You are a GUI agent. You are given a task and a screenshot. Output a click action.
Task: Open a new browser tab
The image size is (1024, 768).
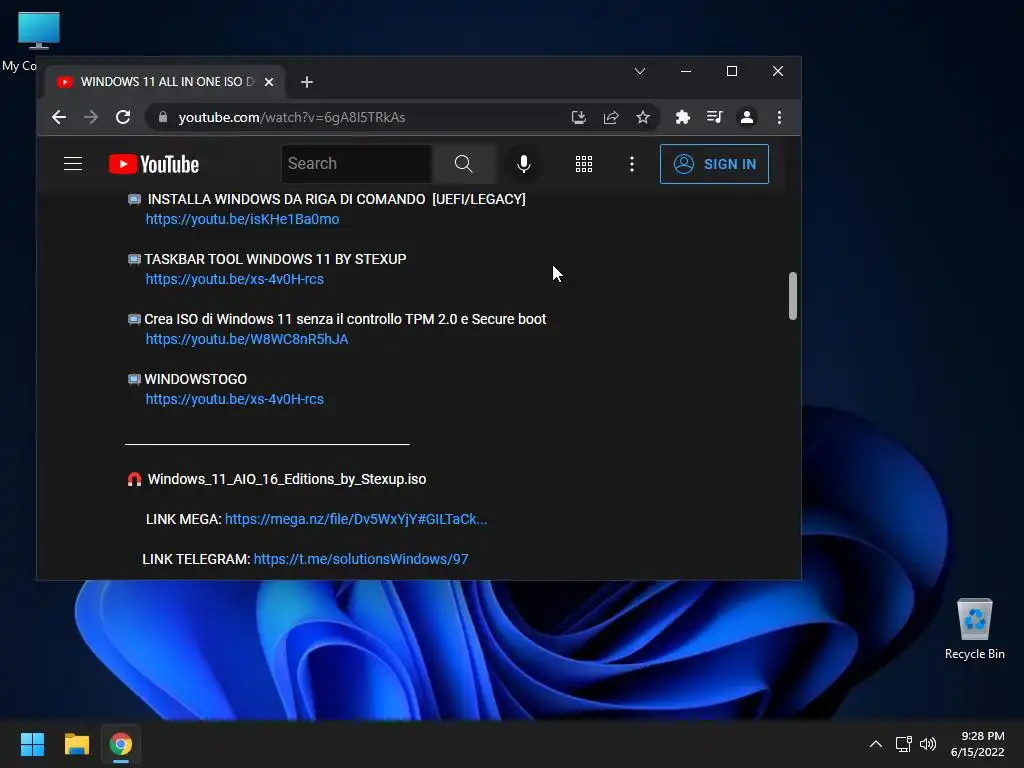(307, 82)
